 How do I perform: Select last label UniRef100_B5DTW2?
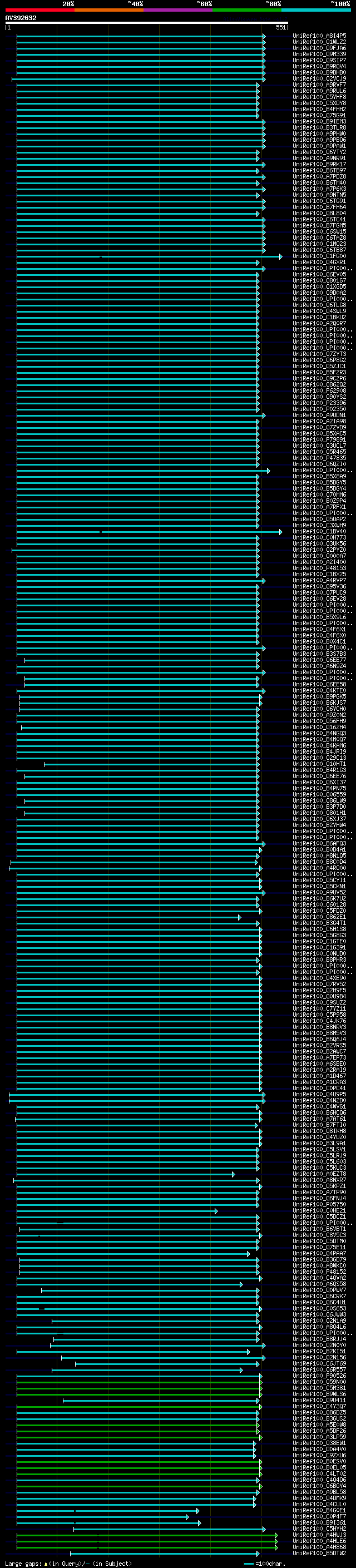[x=319, y=1554]
